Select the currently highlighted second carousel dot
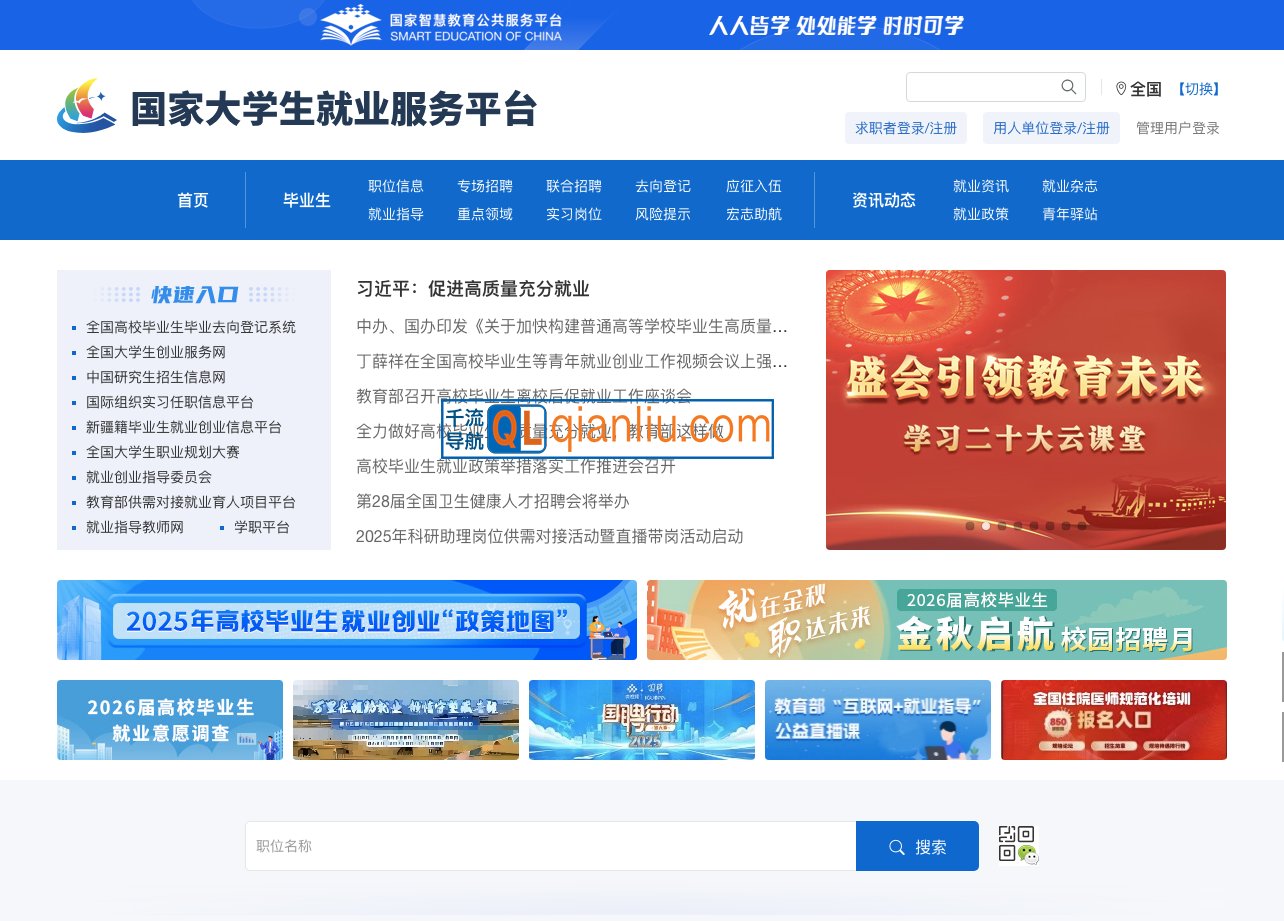 986,526
